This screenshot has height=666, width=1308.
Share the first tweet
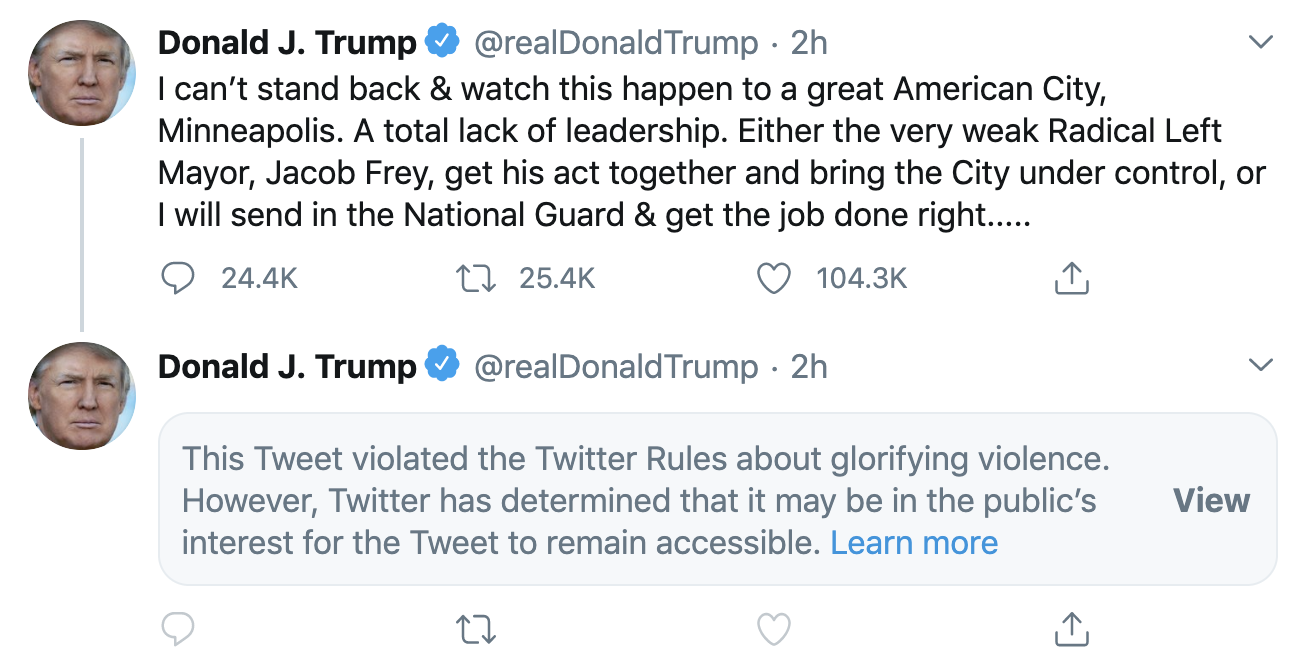(1071, 278)
